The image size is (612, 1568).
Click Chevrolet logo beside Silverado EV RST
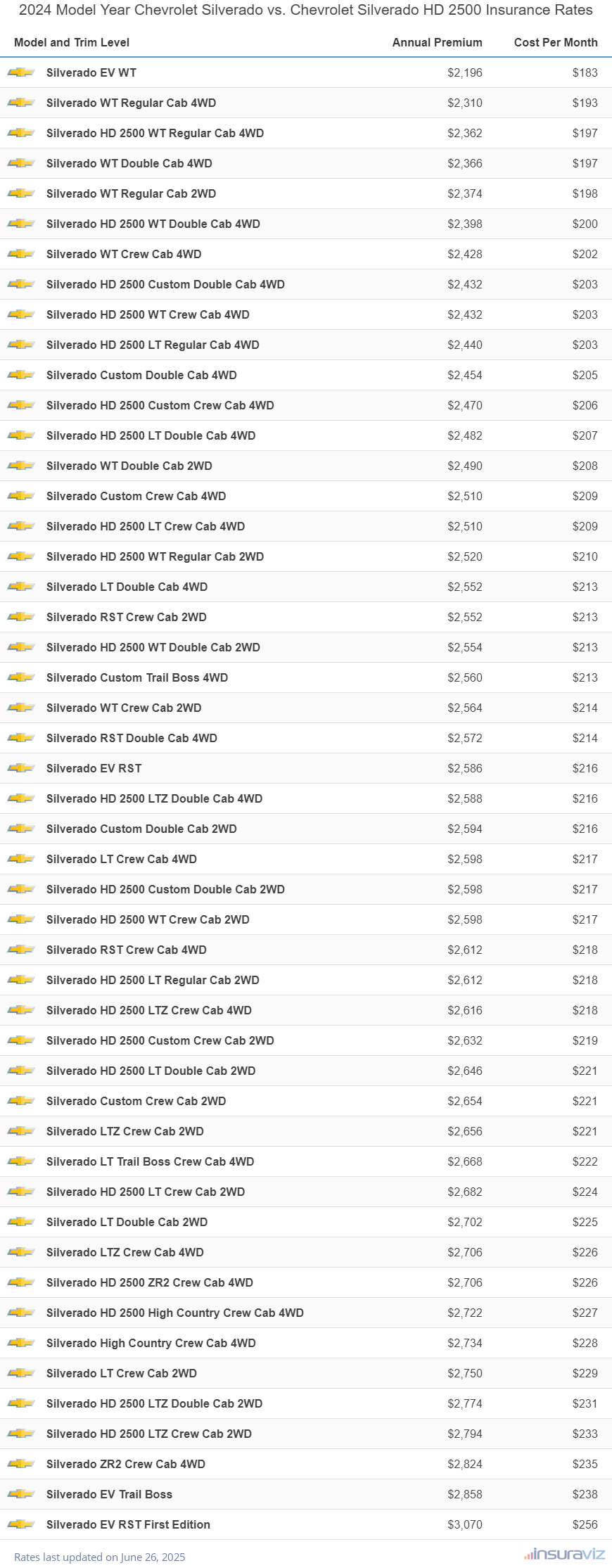click(21, 768)
